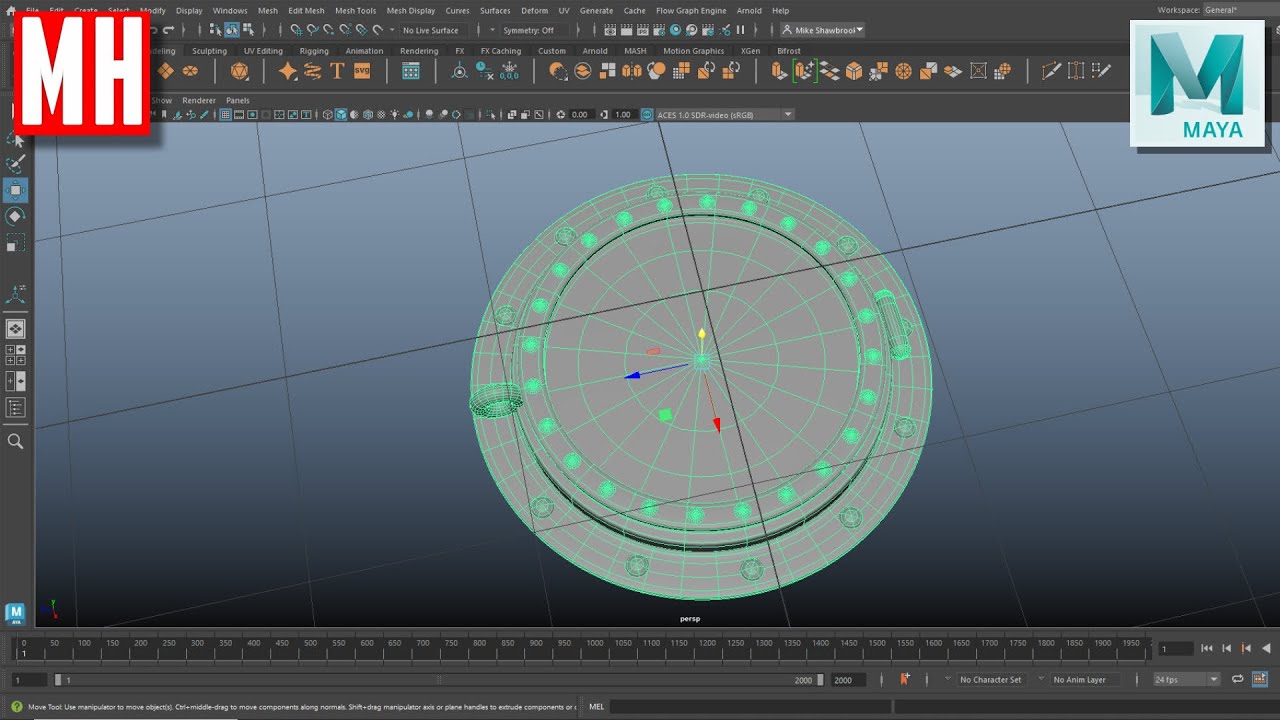Click the Maya home icon at bottom left
1280x720 pixels.
click(x=15, y=613)
